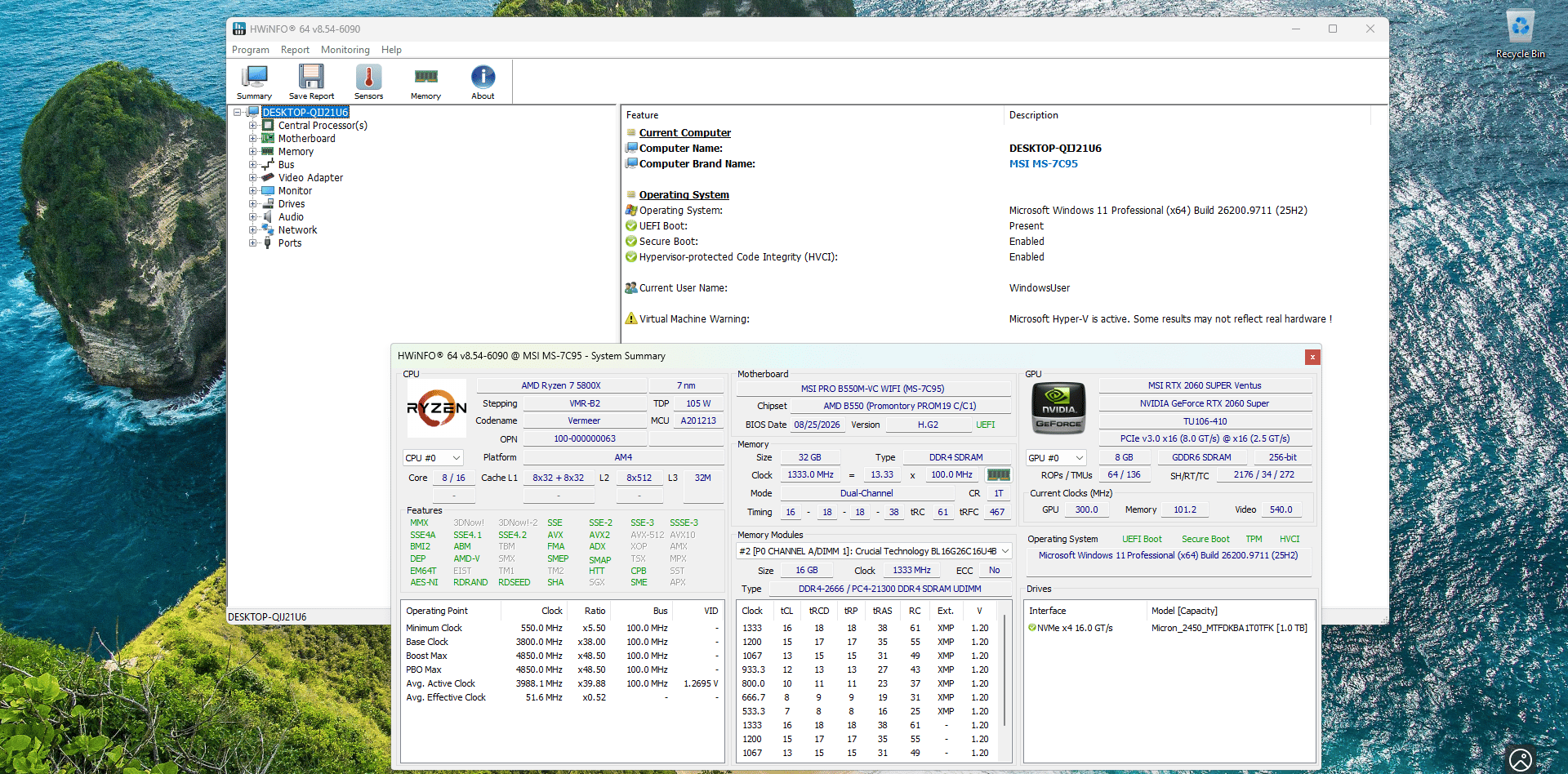This screenshot has height=774, width=1568.
Task: Open the Report menu
Action: [x=295, y=50]
